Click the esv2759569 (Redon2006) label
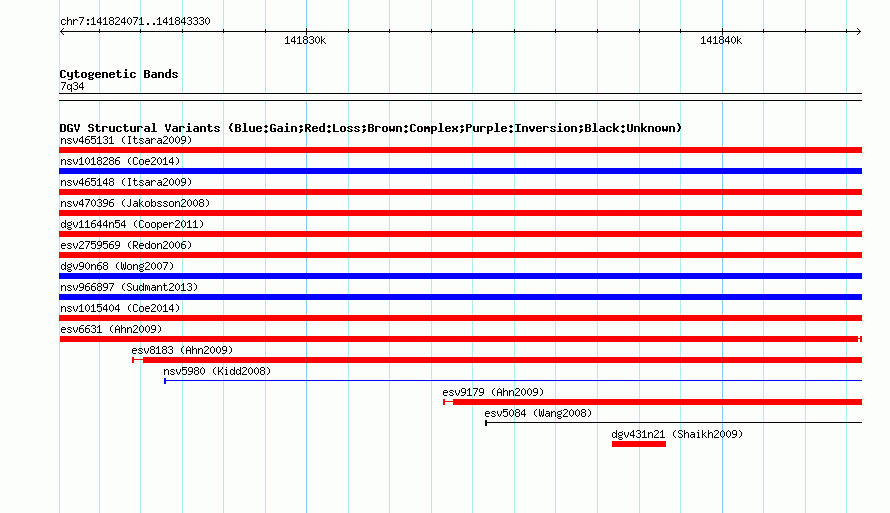 pyautogui.click(x=126, y=245)
